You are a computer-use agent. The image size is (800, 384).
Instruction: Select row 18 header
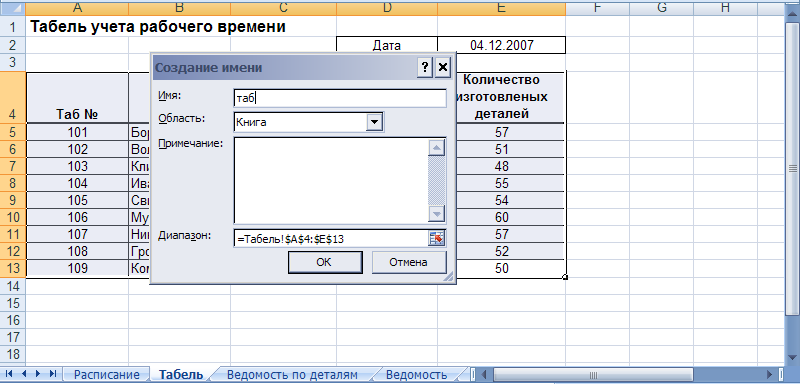(12, 354)
